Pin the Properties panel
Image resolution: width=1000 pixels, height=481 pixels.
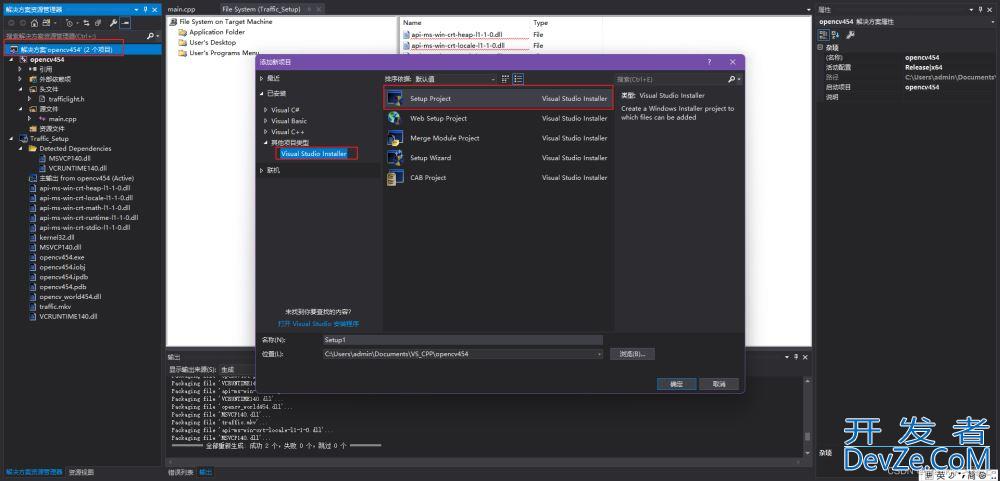coord(980,10)
